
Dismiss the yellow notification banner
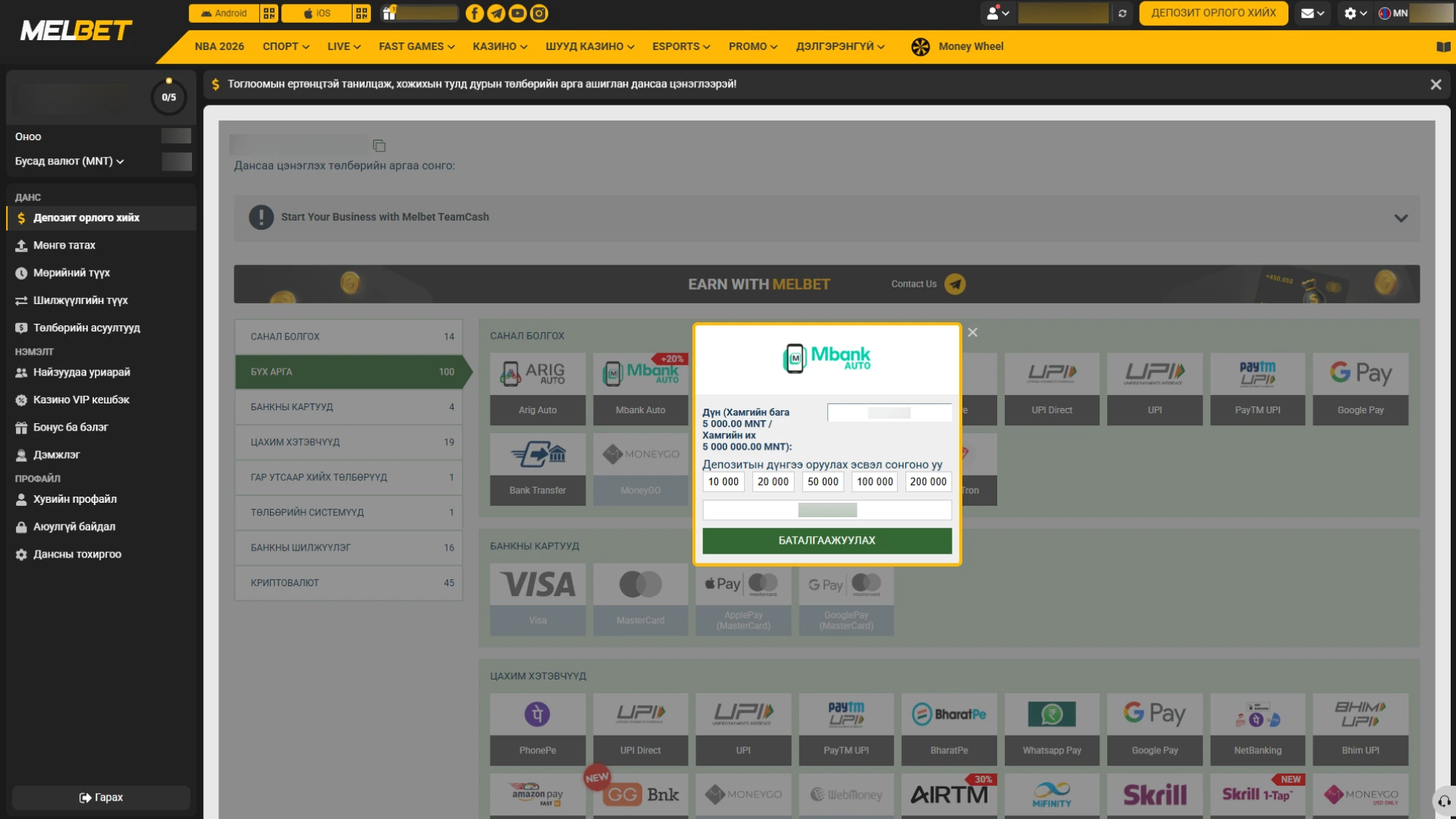[1436, 84]
